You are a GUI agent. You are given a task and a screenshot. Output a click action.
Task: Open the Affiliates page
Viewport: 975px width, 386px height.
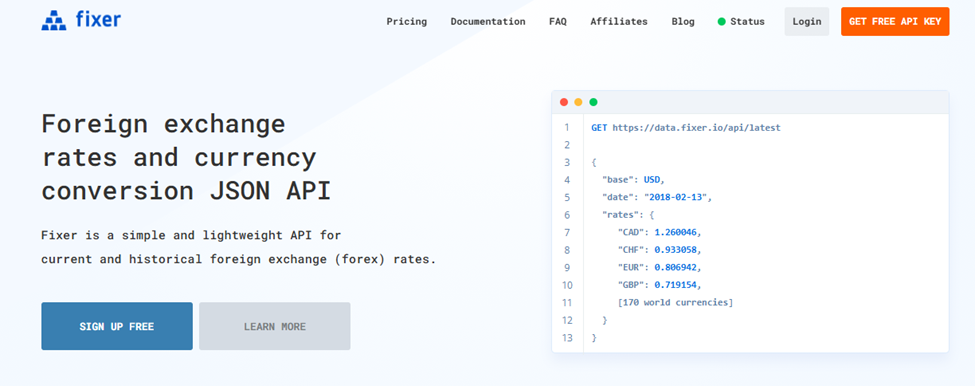619,21
